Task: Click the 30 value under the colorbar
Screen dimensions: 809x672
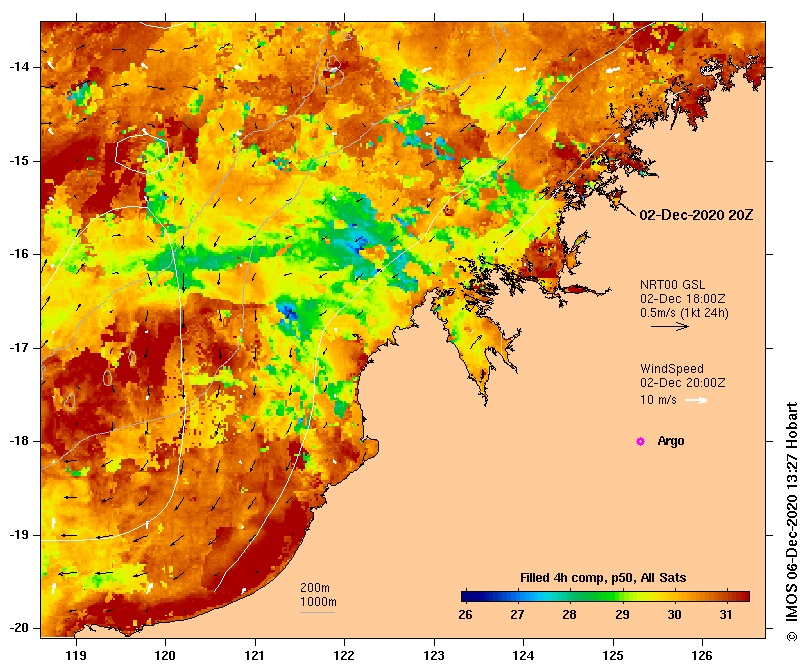Action: pyautogui.click(x=674, y=615)
